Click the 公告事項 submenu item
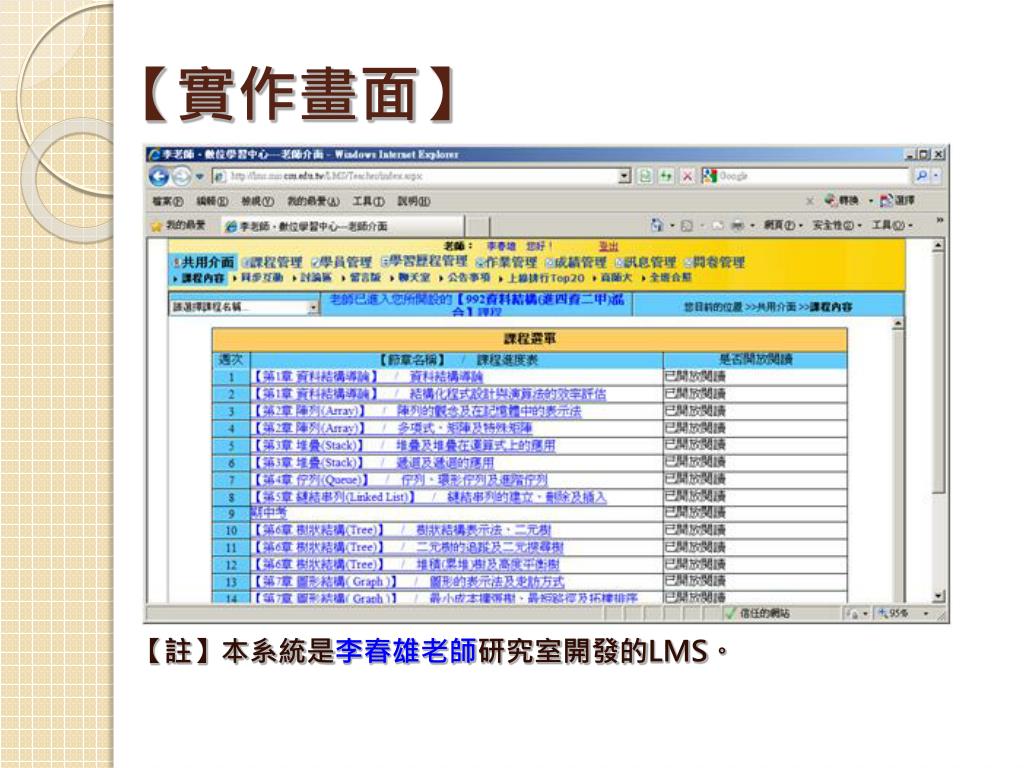Viewport: 1024px width, 768px height. (x=469, y=278)
